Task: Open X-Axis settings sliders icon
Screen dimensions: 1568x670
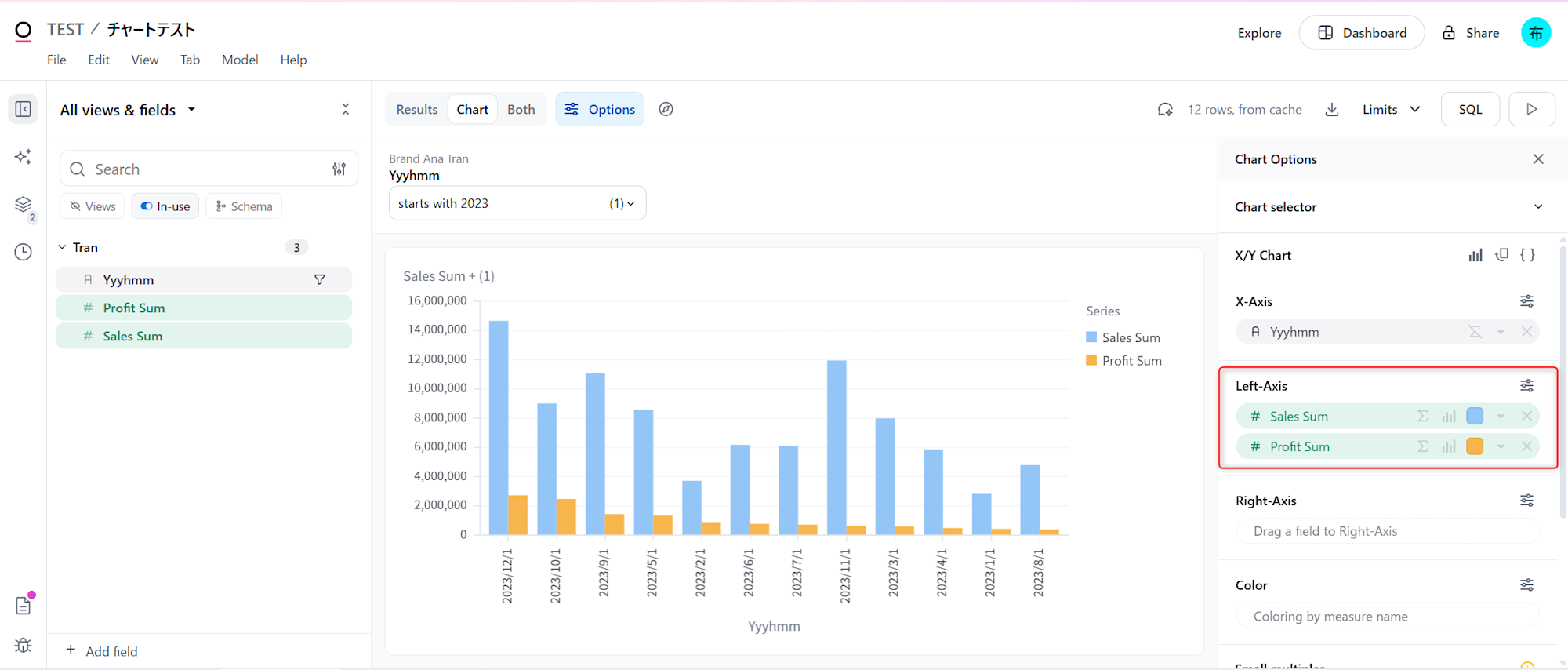Action: click(1526, 301)
